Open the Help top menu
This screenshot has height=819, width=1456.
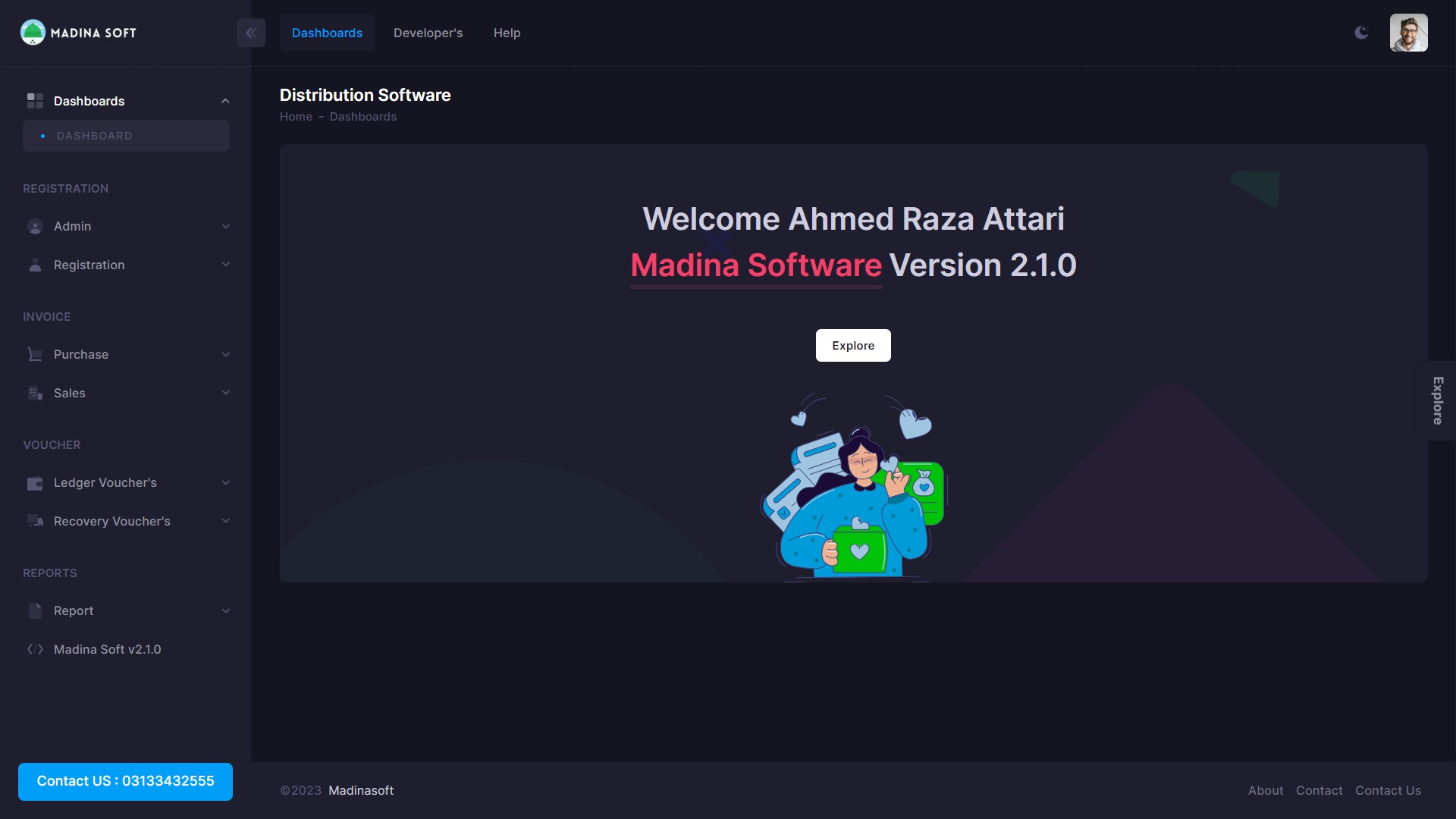507,33
